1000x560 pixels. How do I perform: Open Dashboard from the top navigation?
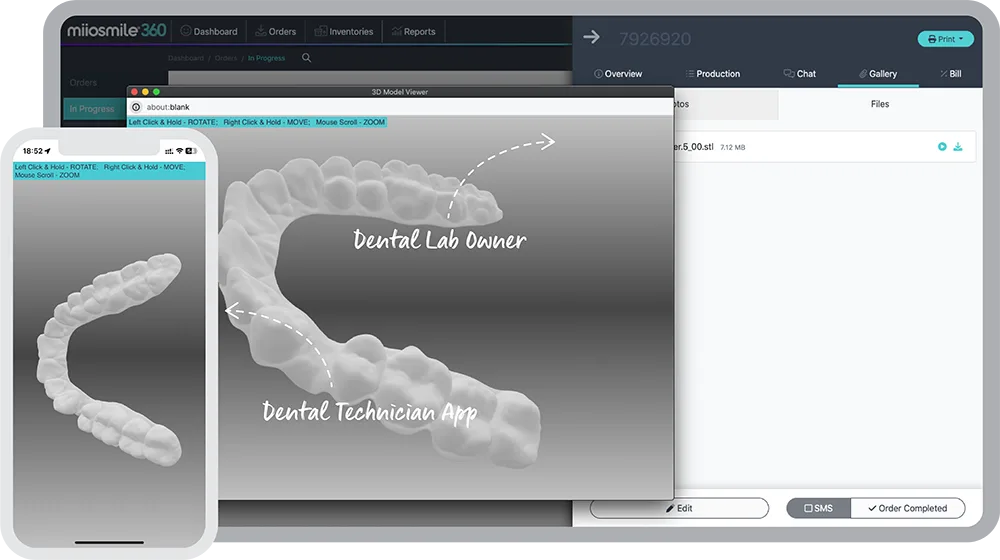pos(209,31)
